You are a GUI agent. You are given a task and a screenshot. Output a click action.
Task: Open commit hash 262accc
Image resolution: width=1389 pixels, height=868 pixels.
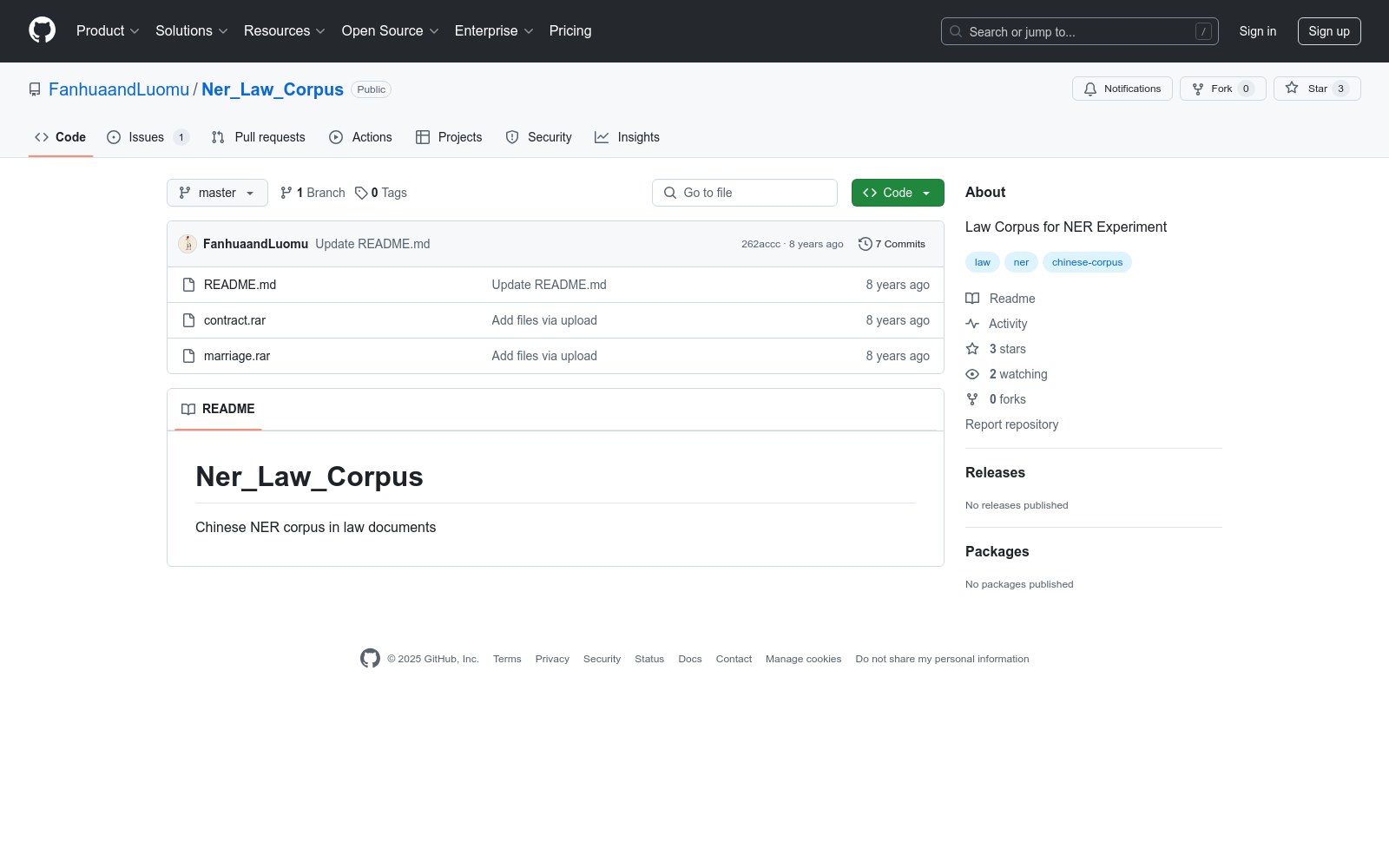click(760, 244)
